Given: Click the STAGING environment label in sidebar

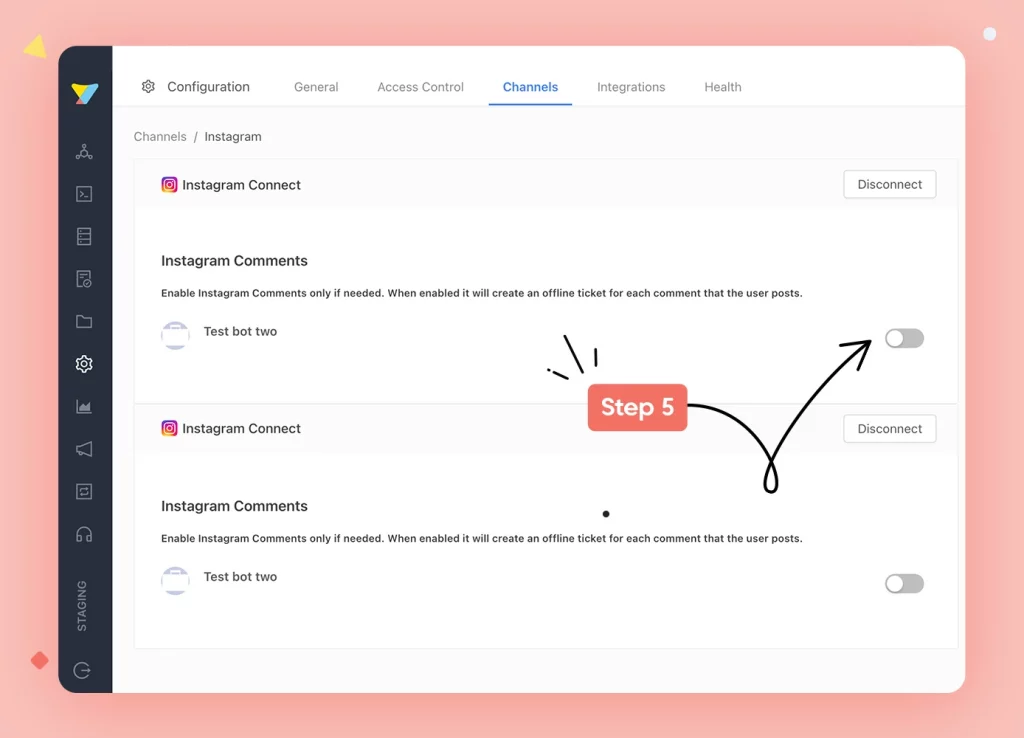Looking at the screenshot, I should 82,605.
